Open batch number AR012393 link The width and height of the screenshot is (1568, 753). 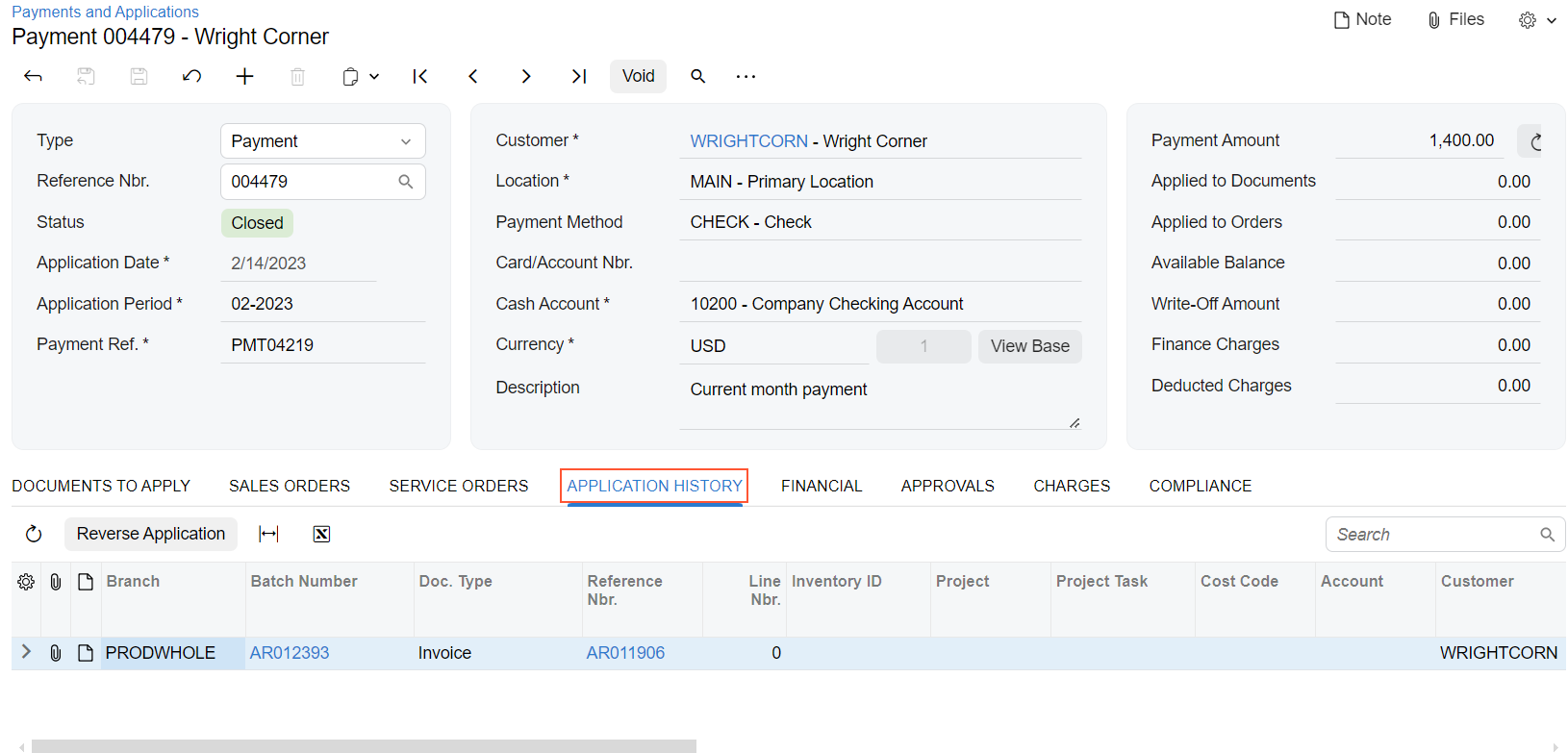[290, 653]
